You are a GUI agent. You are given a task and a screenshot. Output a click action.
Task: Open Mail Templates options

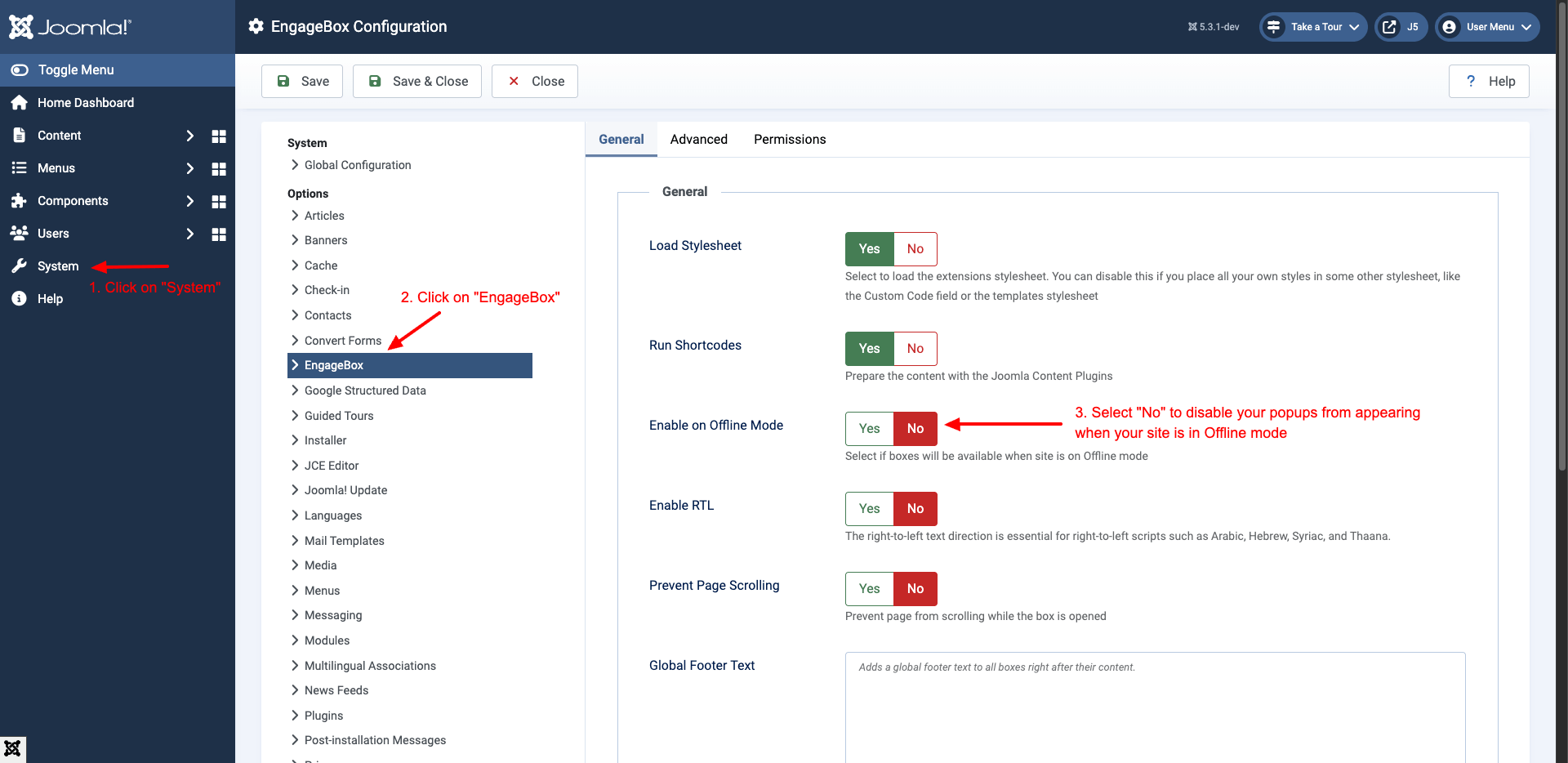tap(344, 541)
